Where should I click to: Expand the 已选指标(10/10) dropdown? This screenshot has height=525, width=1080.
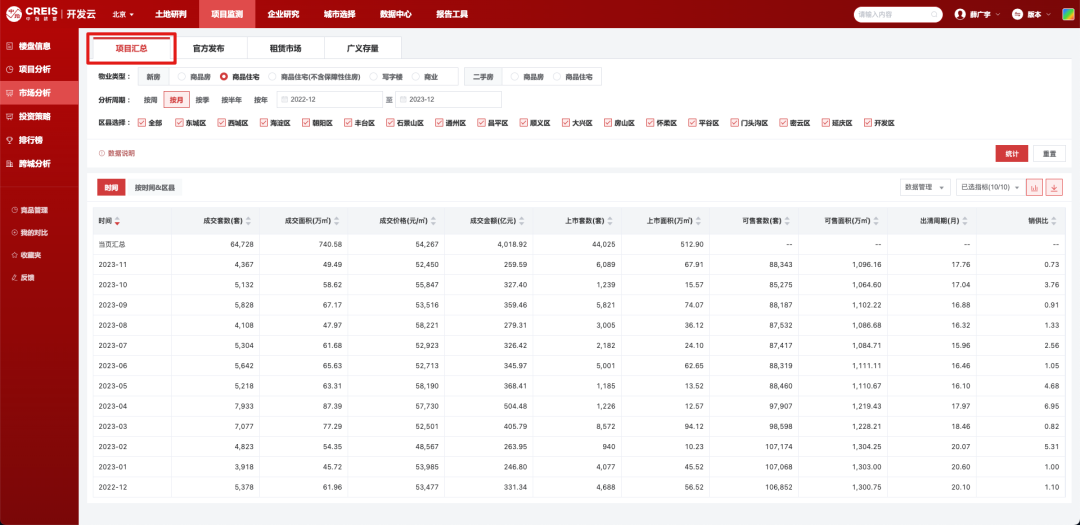click(x=988, y=187)
